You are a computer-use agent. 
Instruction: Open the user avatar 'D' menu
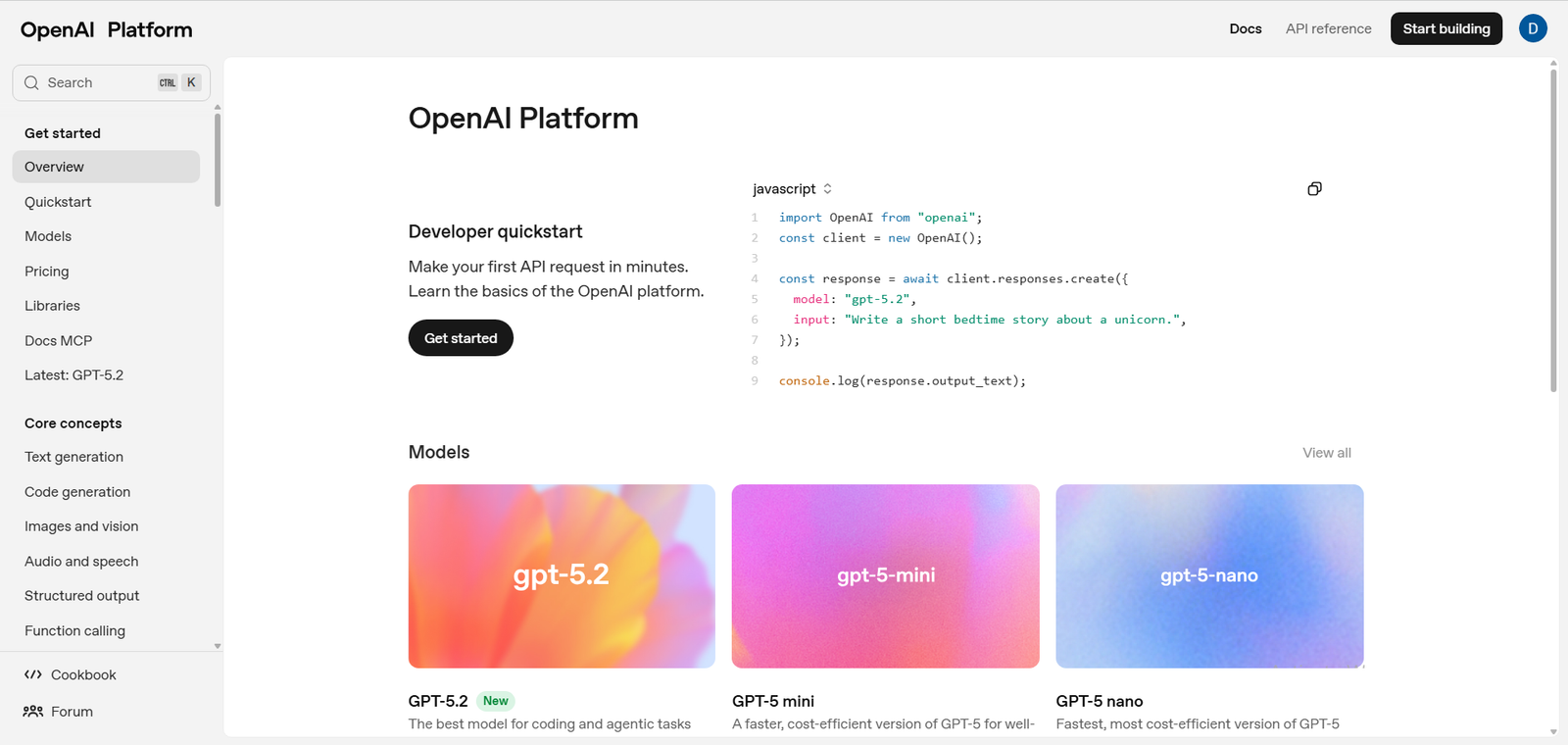pyautogui.click(x=1533, y=28)
